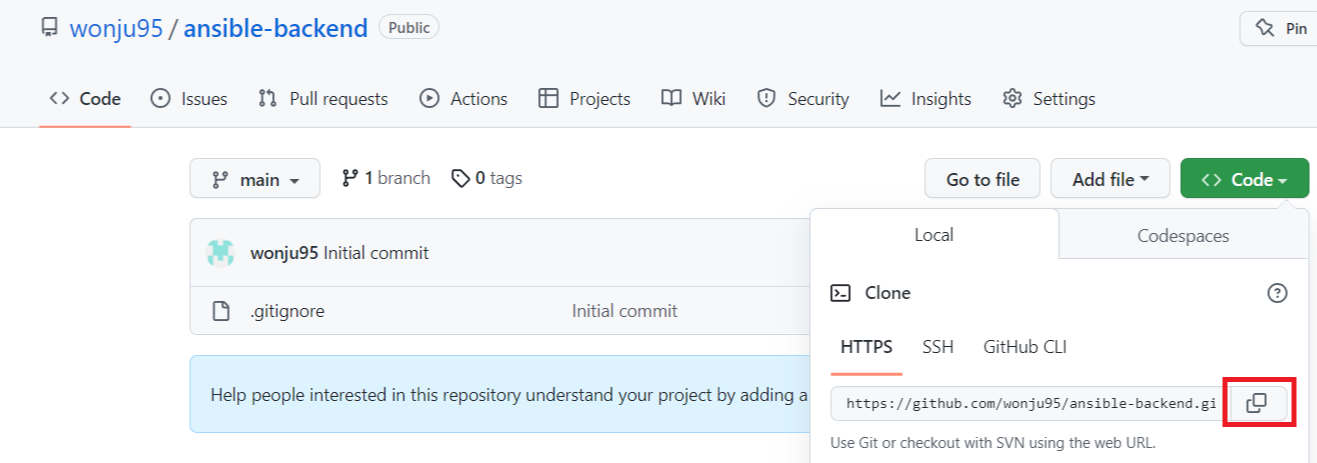Open the Insights tab
The width and height of the screenshot is (1317, 463).
pos(925,98)
